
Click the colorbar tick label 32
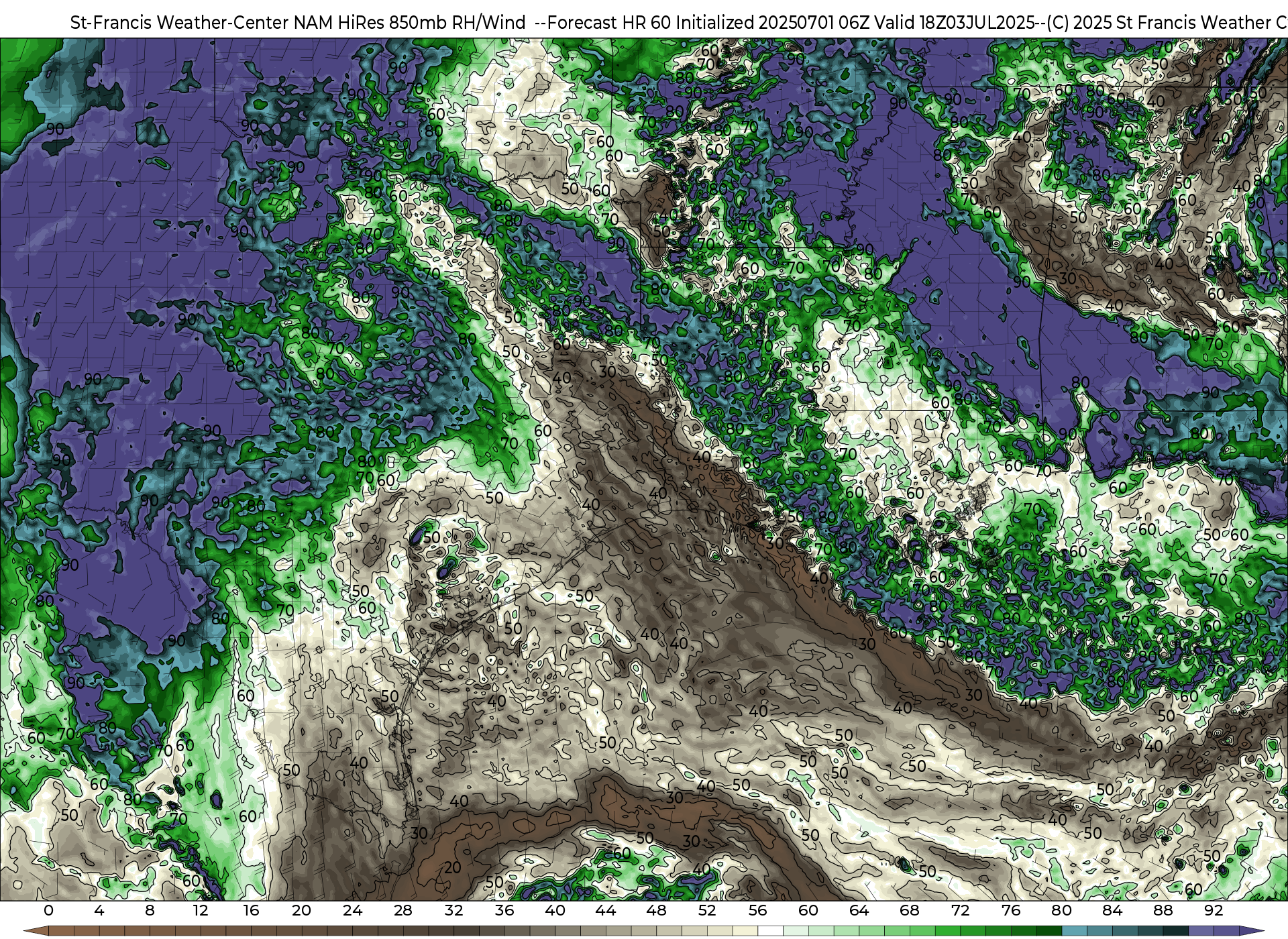[454, 910]
